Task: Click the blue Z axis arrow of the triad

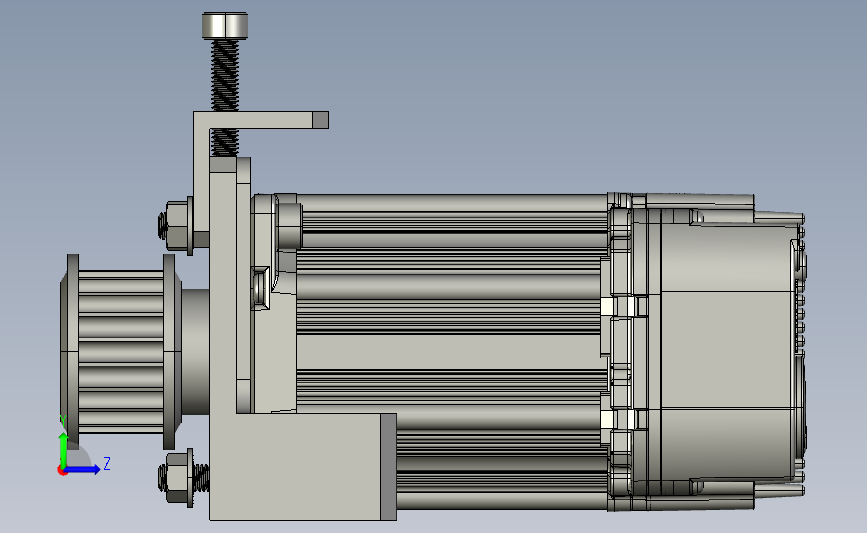Action: click(83, 469)
